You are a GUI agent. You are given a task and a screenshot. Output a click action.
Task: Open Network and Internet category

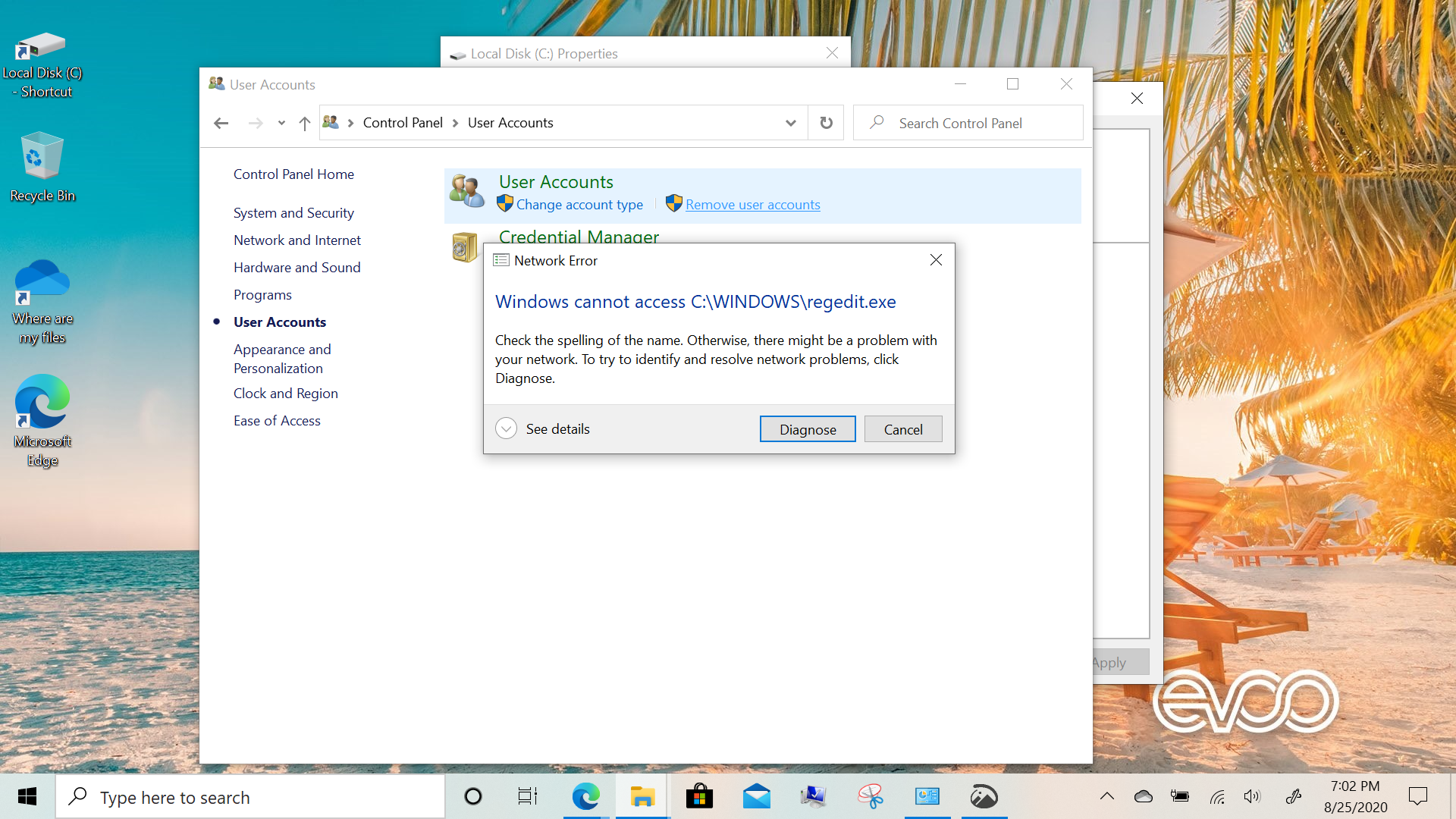coord(297,240)
